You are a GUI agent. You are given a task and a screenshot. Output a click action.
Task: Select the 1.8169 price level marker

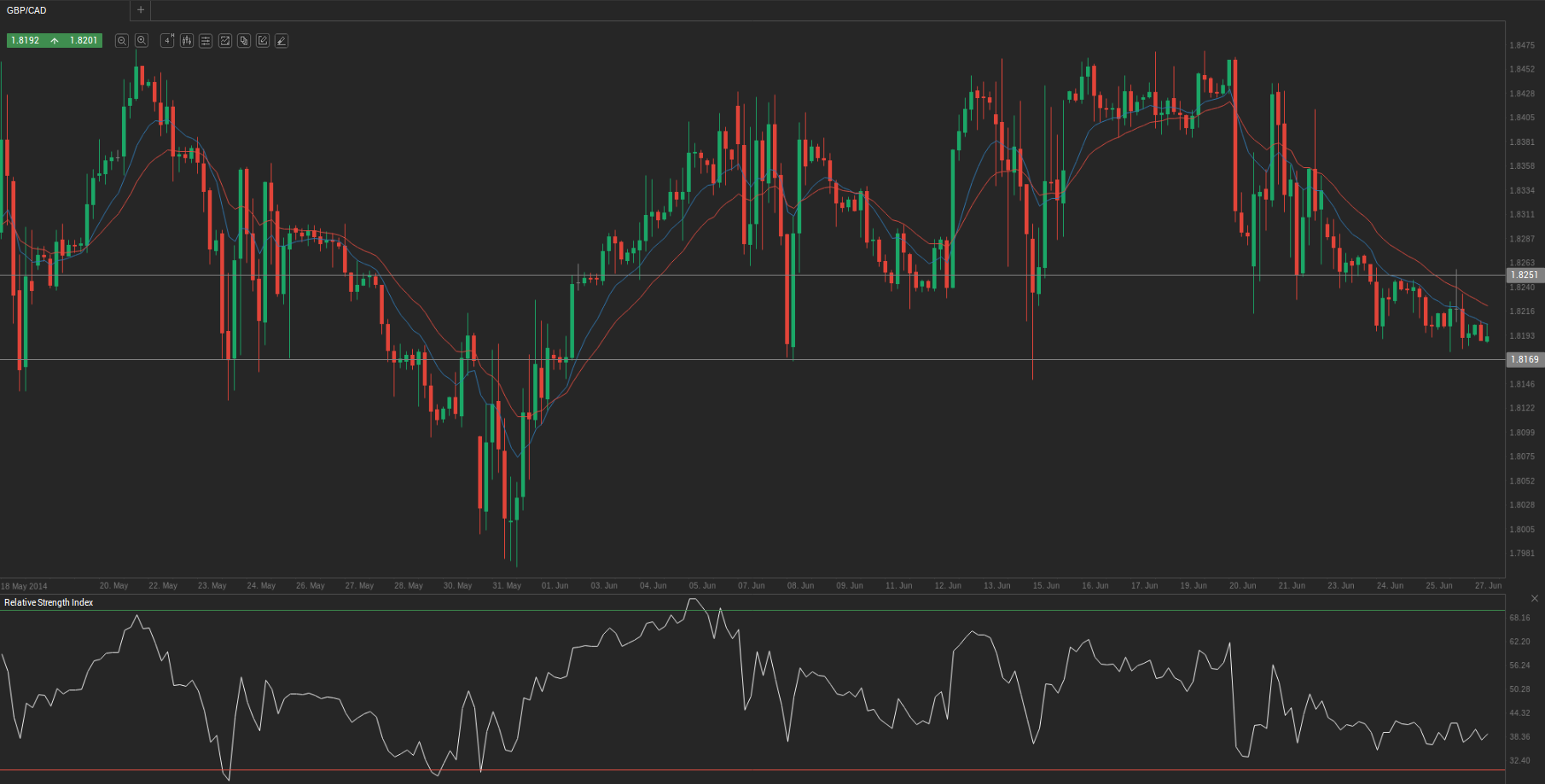tap(1525, 360)
